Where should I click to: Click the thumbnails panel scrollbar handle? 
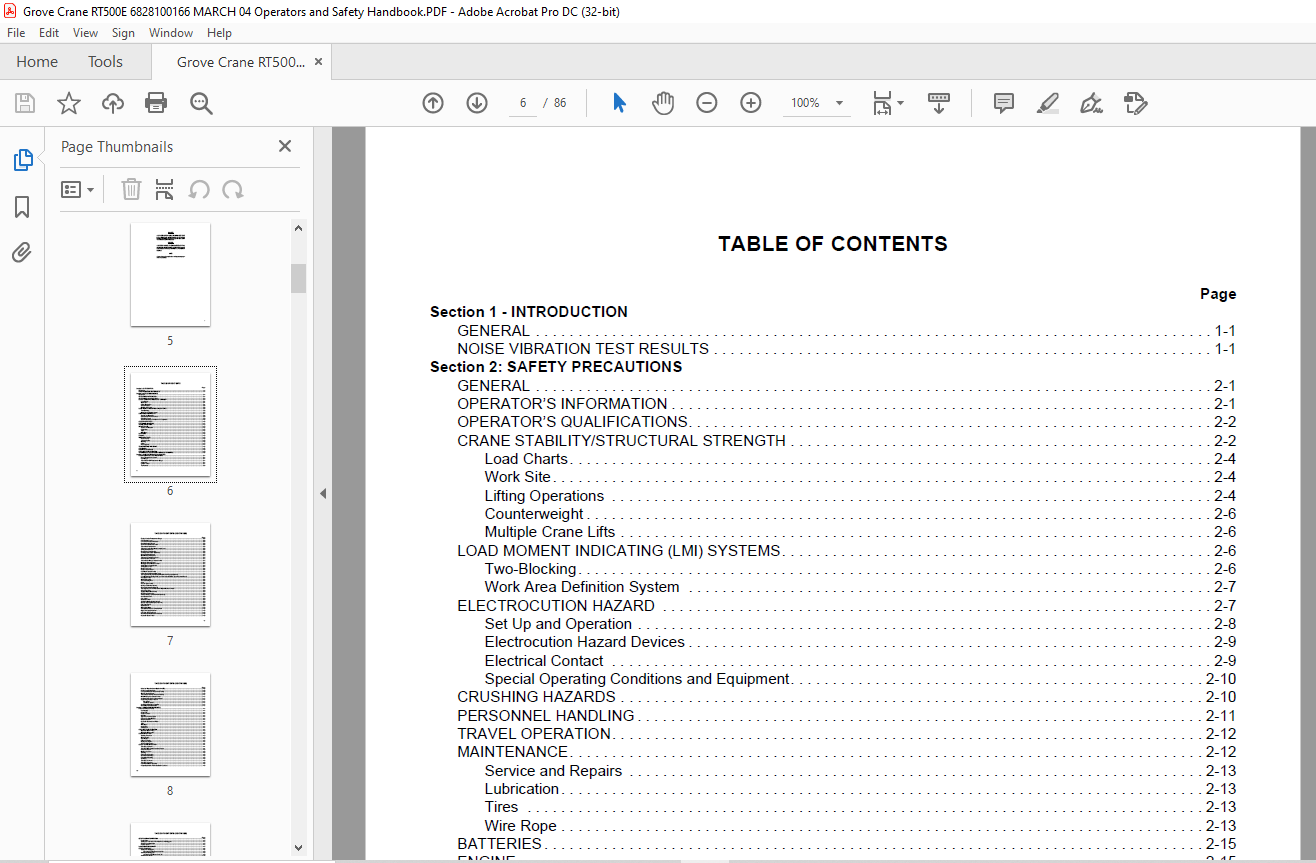(298, 278)
